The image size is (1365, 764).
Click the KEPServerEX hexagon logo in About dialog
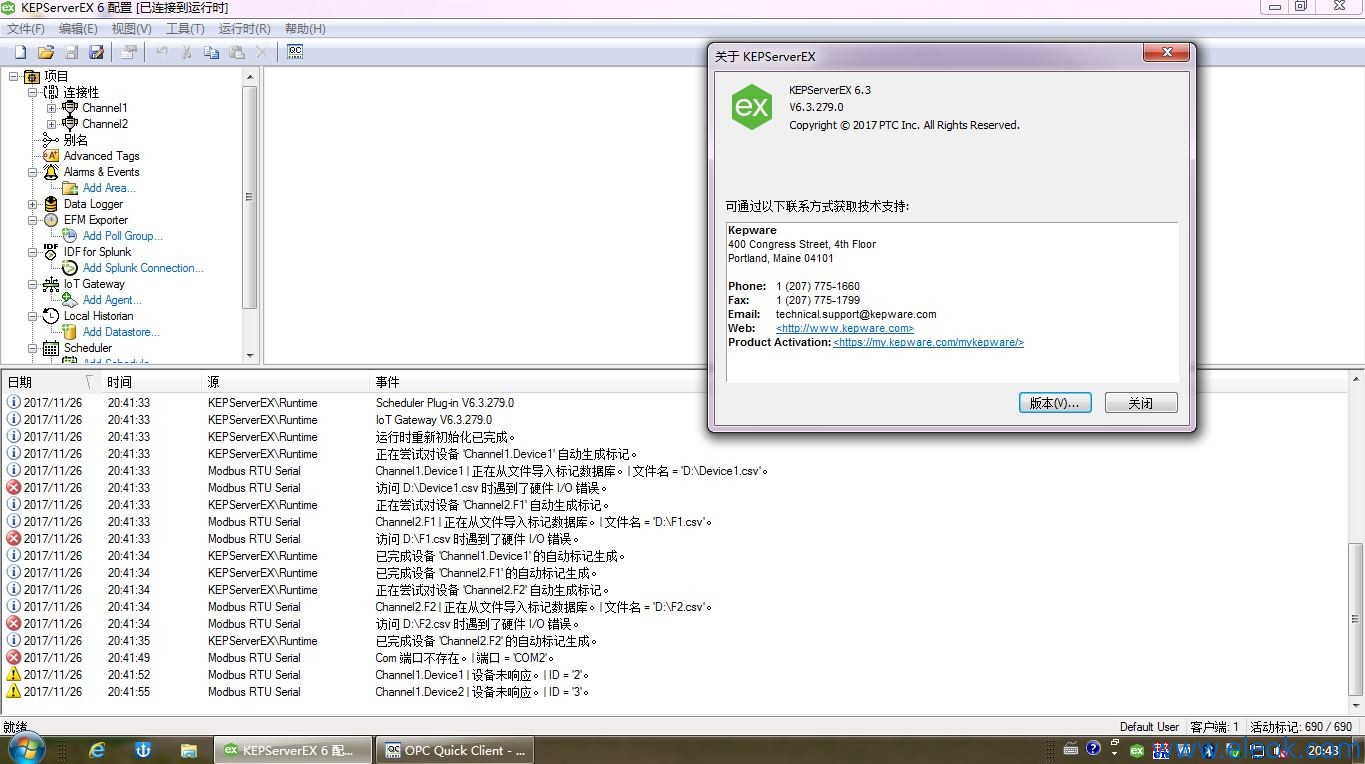click(751, 107)
